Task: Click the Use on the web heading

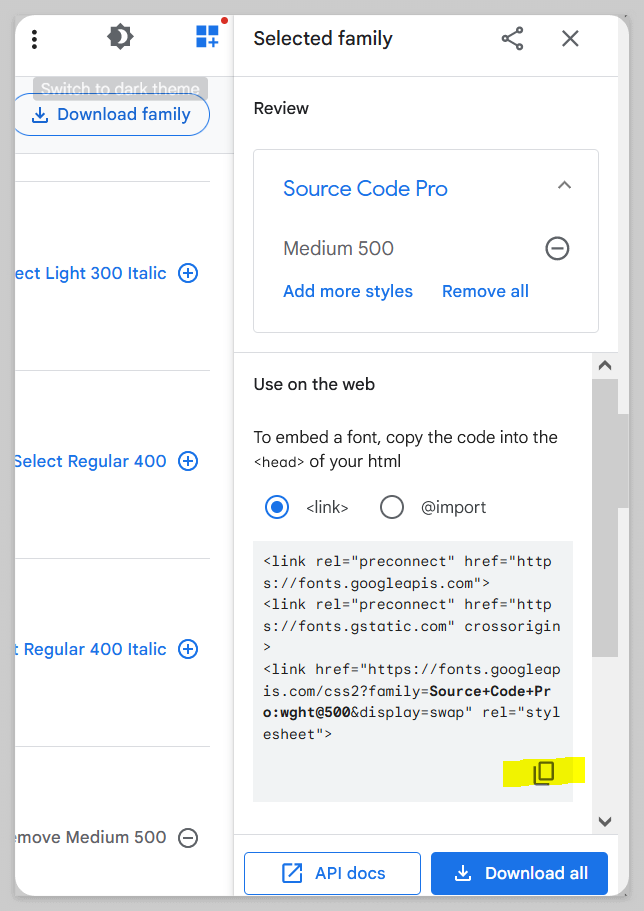Action: coord(314,384)
